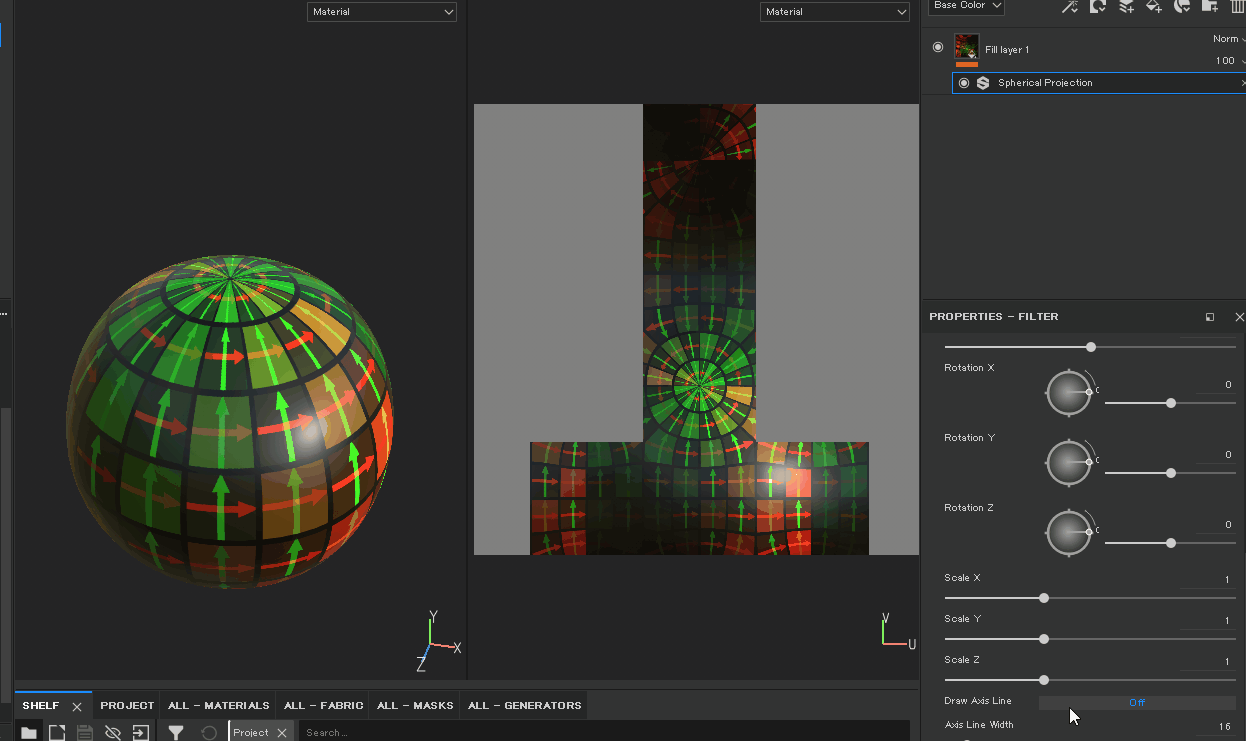This screenshot has width=1246, height=741.
Task: Delete the selected layer with the trash icon
Action: (1240, 7)
